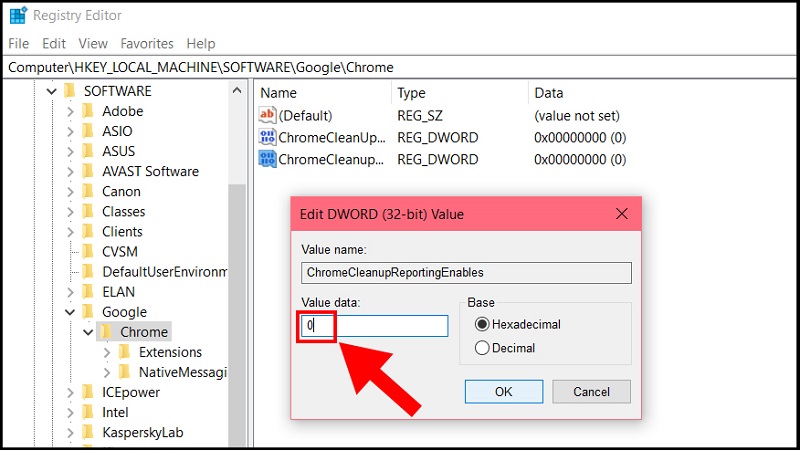Select the ASUS folder icon

click(x=88, y=151)
